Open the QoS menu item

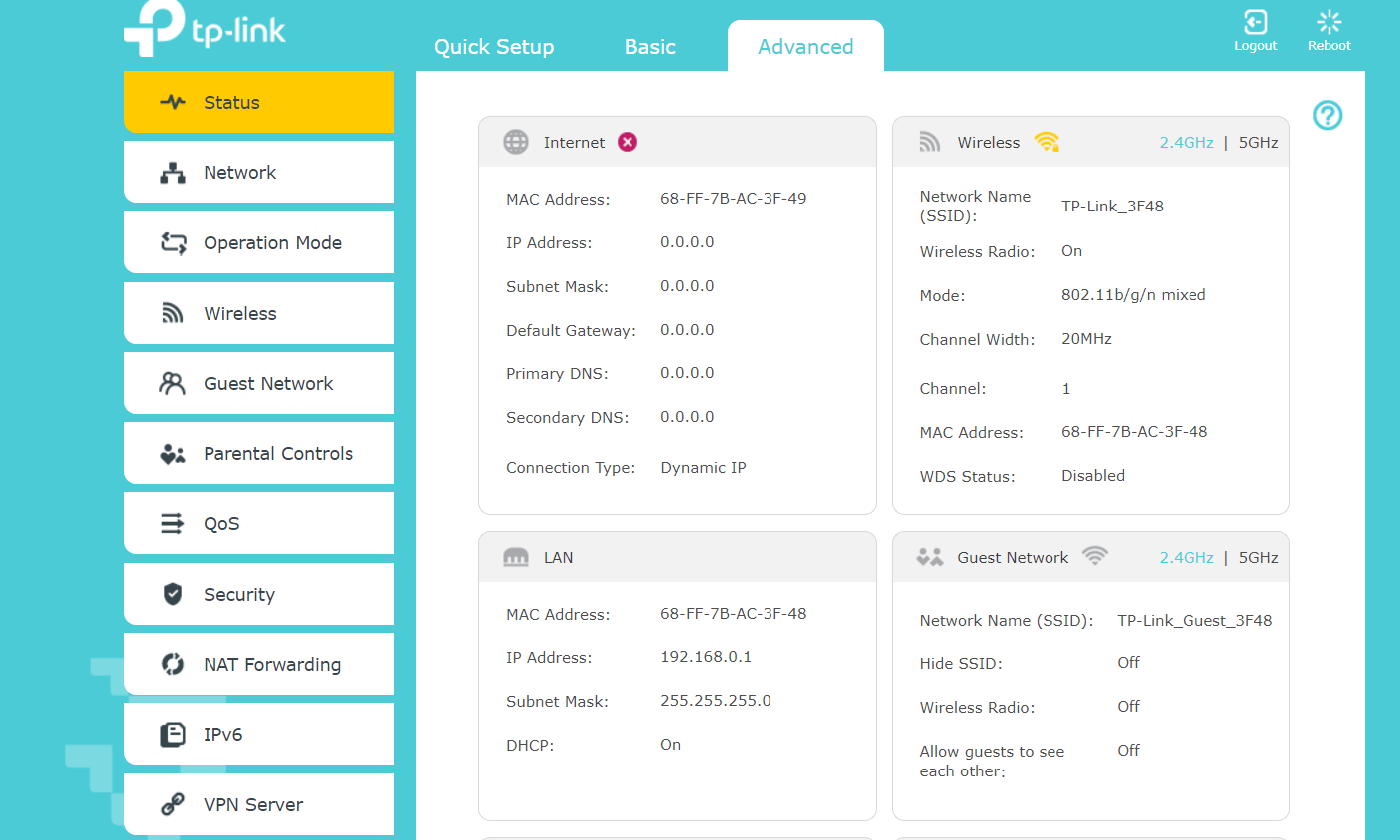point(259,523)
